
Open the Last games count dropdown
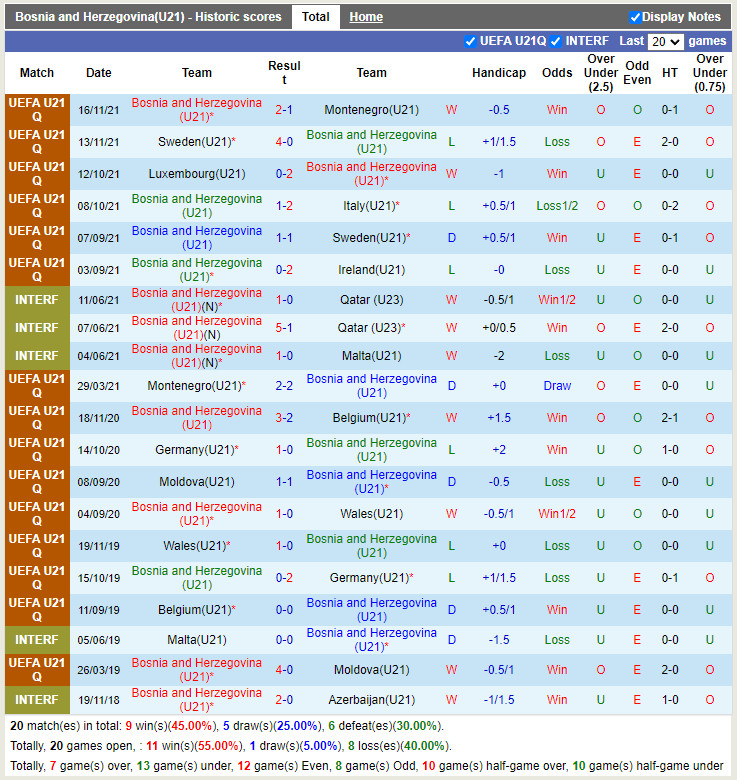(x=665, y=42)
